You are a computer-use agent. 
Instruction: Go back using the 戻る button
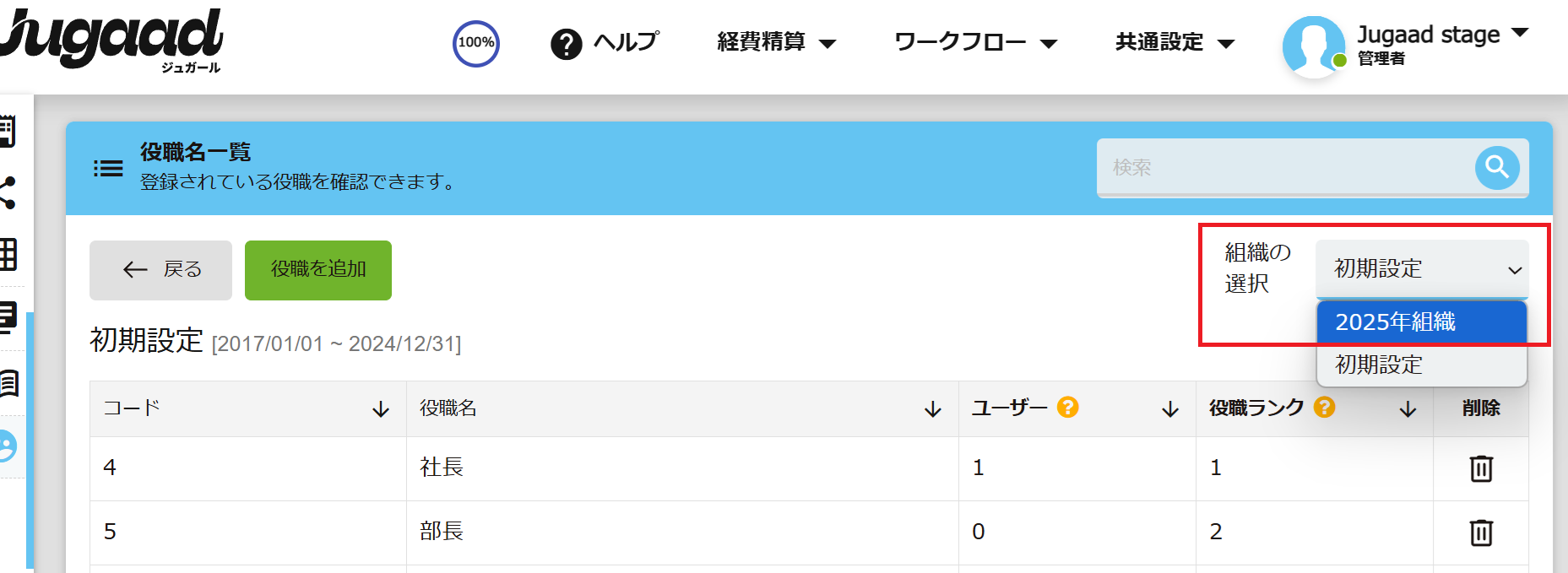160,270
